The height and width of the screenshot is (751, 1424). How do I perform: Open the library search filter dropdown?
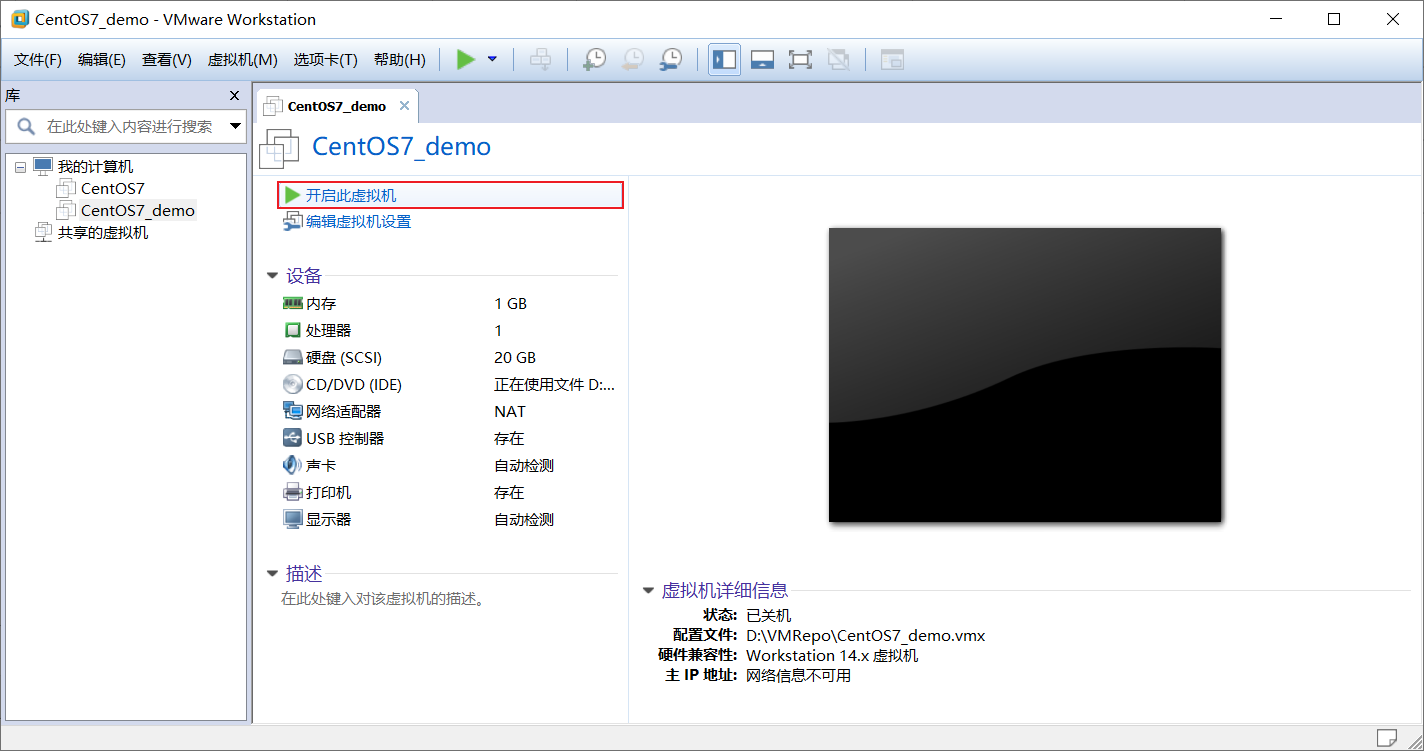click(x=236, y=127)
